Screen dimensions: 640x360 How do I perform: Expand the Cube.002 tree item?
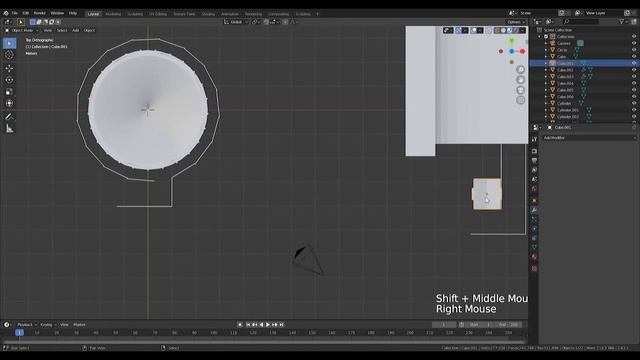[546, 70]
